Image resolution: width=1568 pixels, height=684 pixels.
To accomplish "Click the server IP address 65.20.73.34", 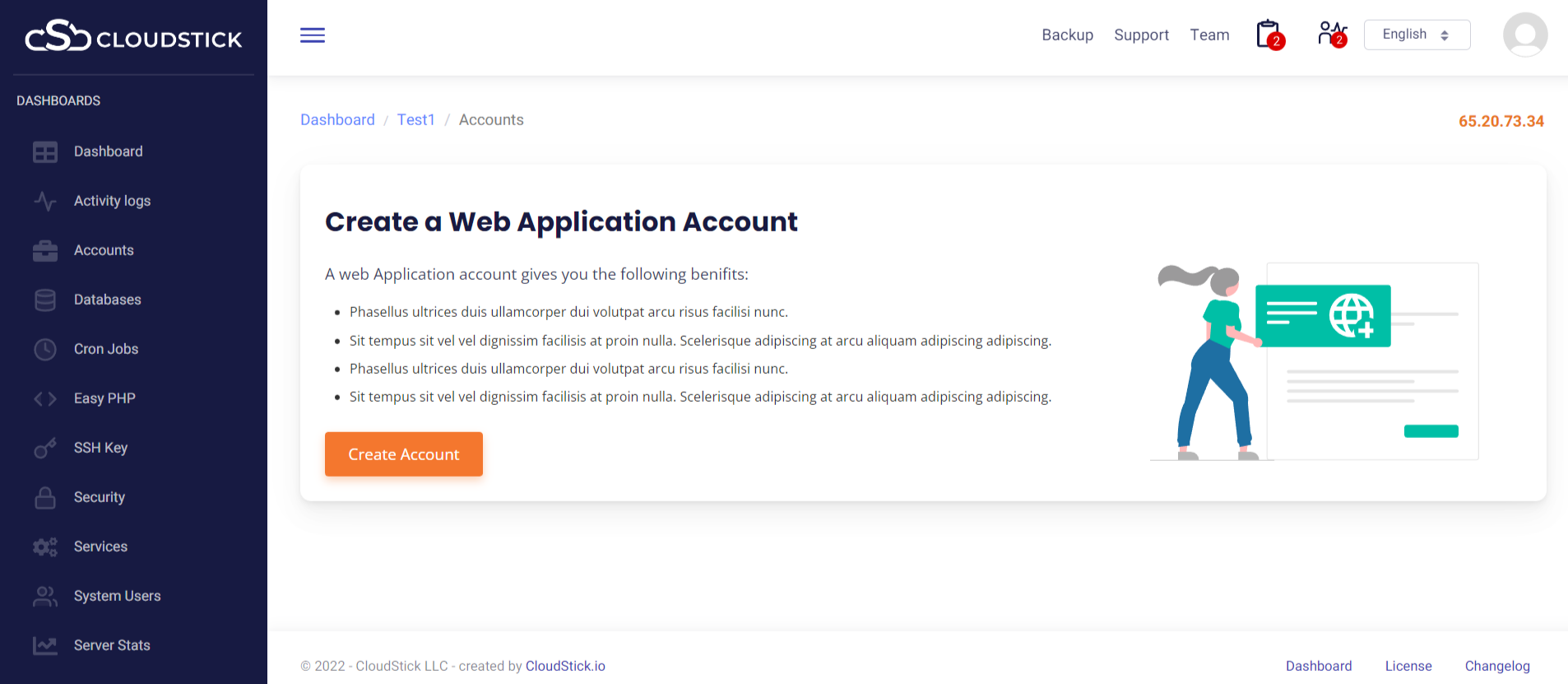I will click(x=1501, y=121).
